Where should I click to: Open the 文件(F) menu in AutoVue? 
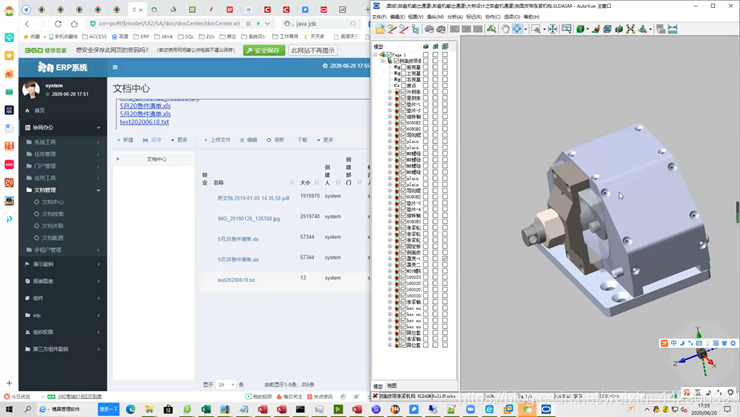pyautogui.click(x=379, y=17)
